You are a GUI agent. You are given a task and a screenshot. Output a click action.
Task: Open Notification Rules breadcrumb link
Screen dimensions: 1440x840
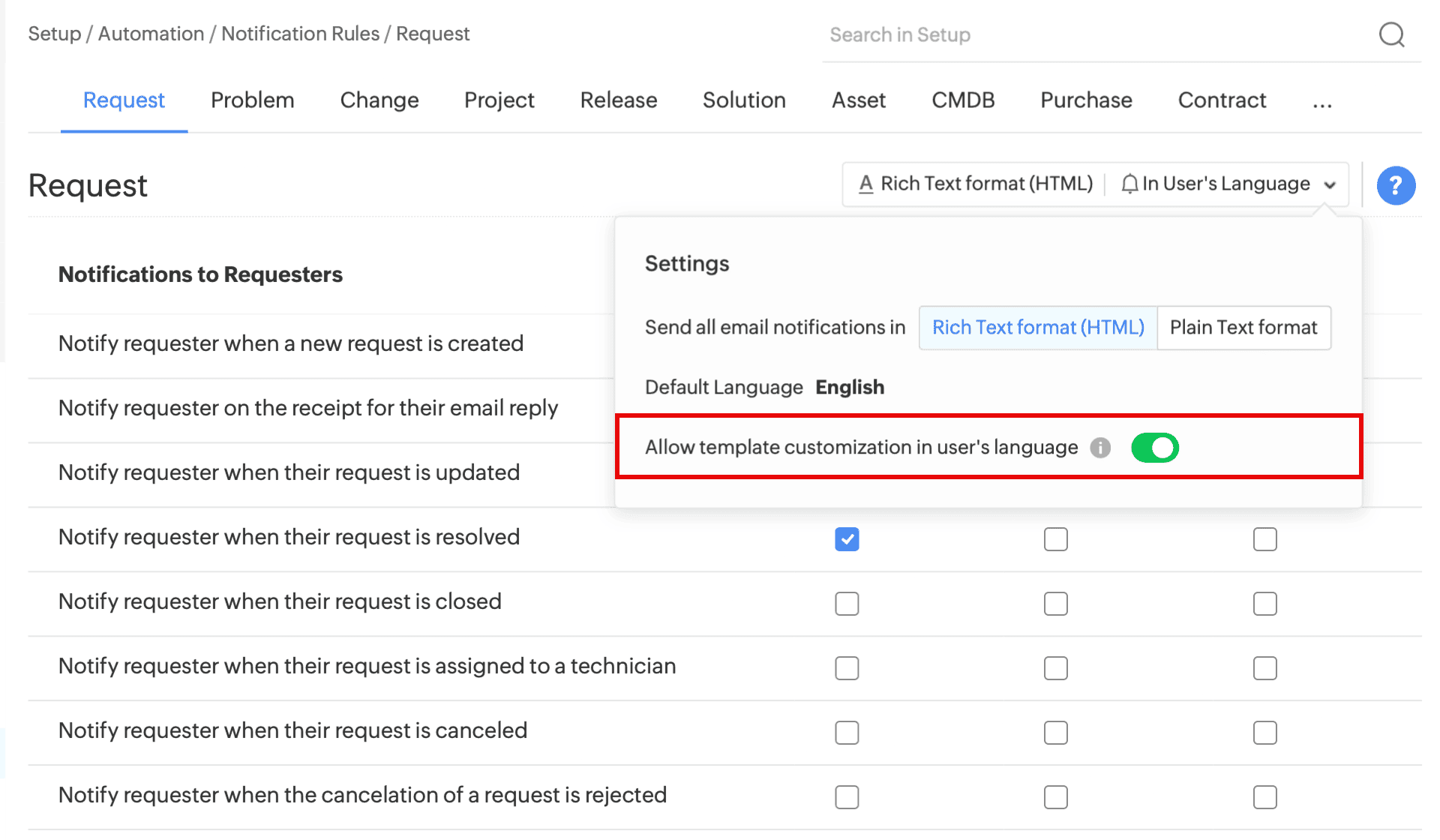300,34
